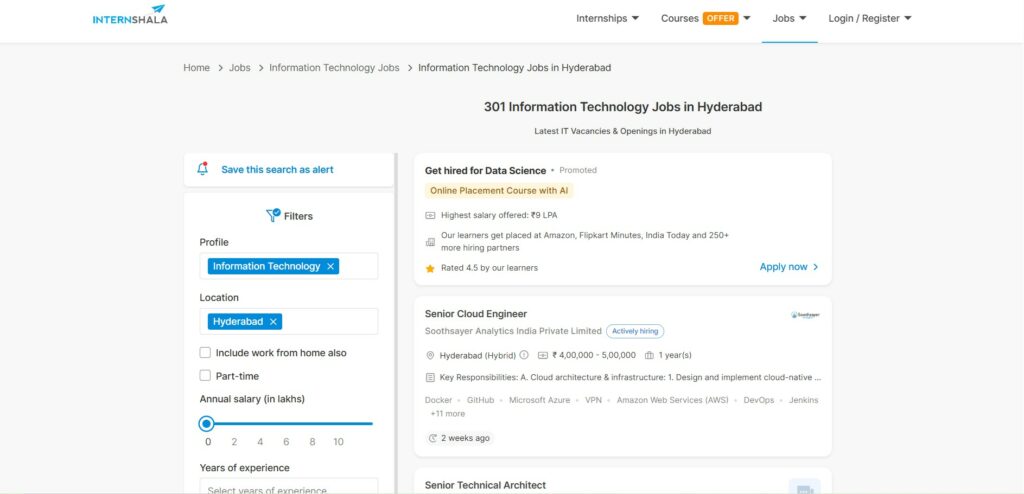The width and height of the screenshot is (1024, 494).
Task: Remove the Information Technology profile tag
Action: click(331, 266)
